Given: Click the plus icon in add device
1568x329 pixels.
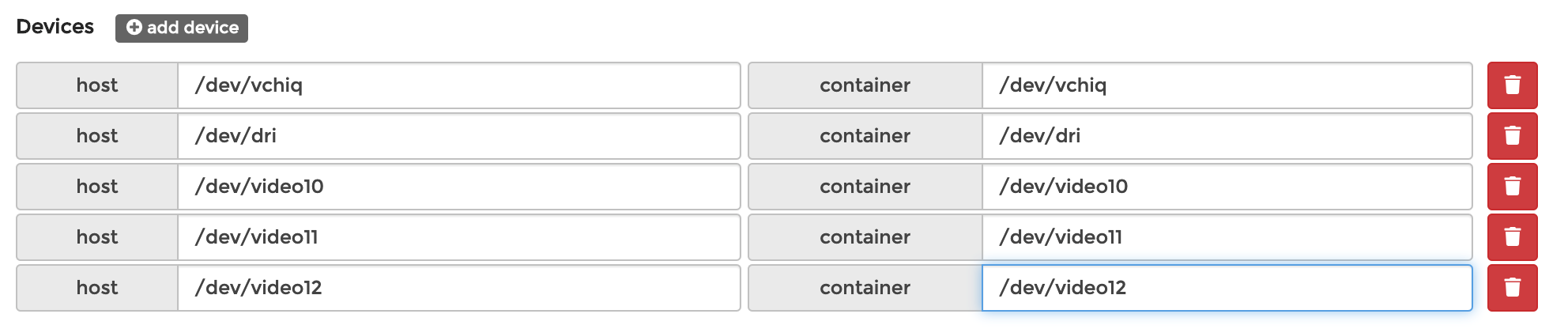Looking at the screenshot, I should [134, 28].
